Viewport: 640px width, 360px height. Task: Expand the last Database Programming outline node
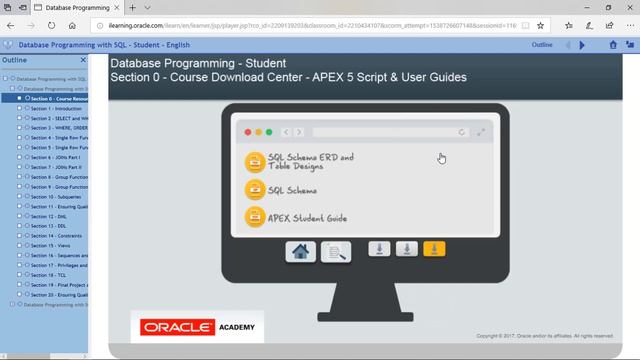(12, 304)
